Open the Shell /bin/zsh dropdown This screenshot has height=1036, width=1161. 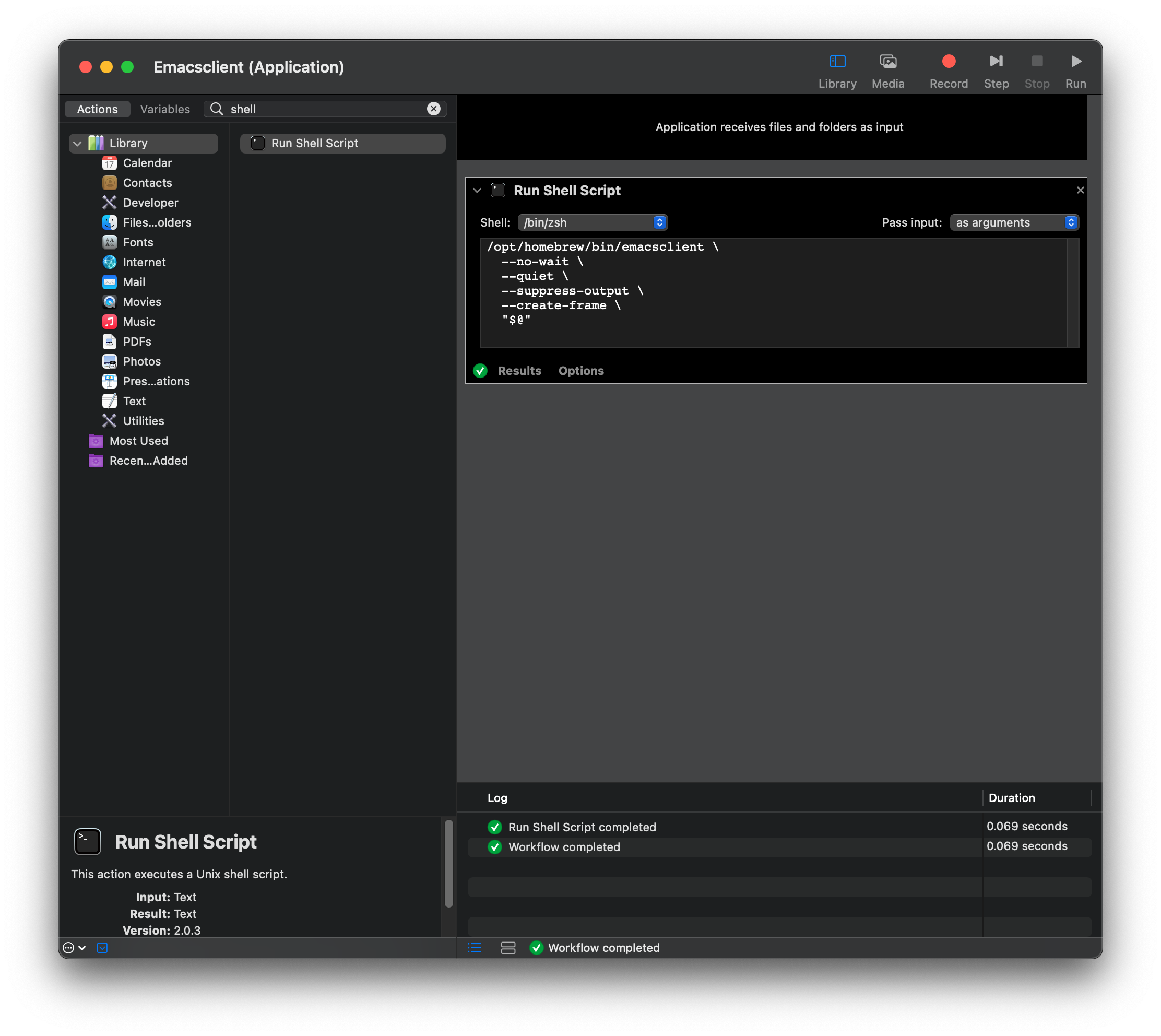click(x=593, y=222)
